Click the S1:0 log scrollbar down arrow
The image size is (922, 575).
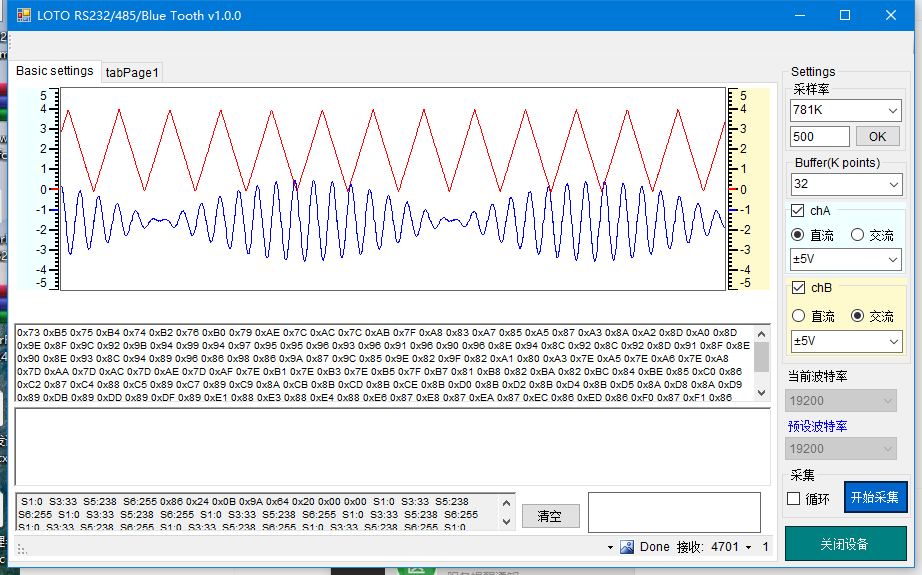click(506, 521)
